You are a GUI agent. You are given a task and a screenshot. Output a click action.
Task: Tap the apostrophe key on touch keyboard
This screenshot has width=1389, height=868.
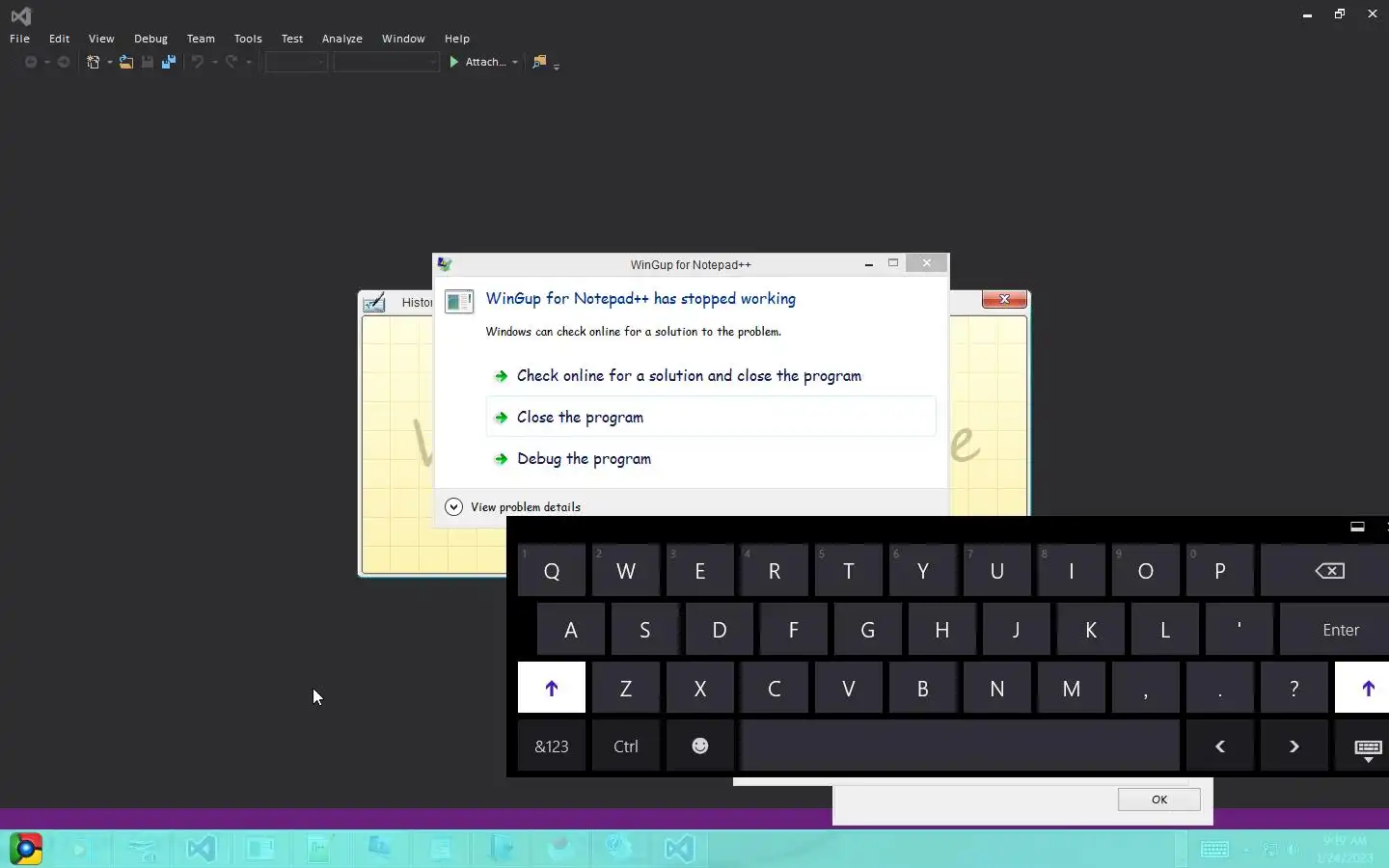(x=1239, y=630)
